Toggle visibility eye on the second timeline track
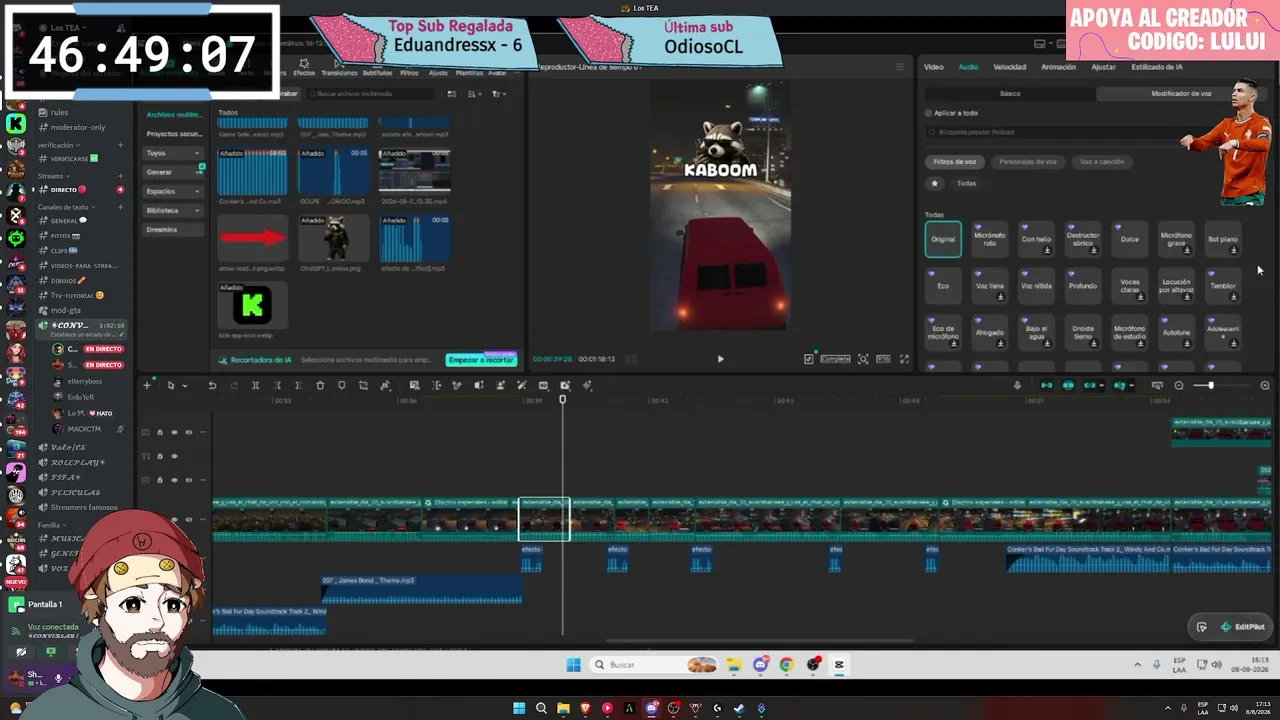 tap(174, 456)
